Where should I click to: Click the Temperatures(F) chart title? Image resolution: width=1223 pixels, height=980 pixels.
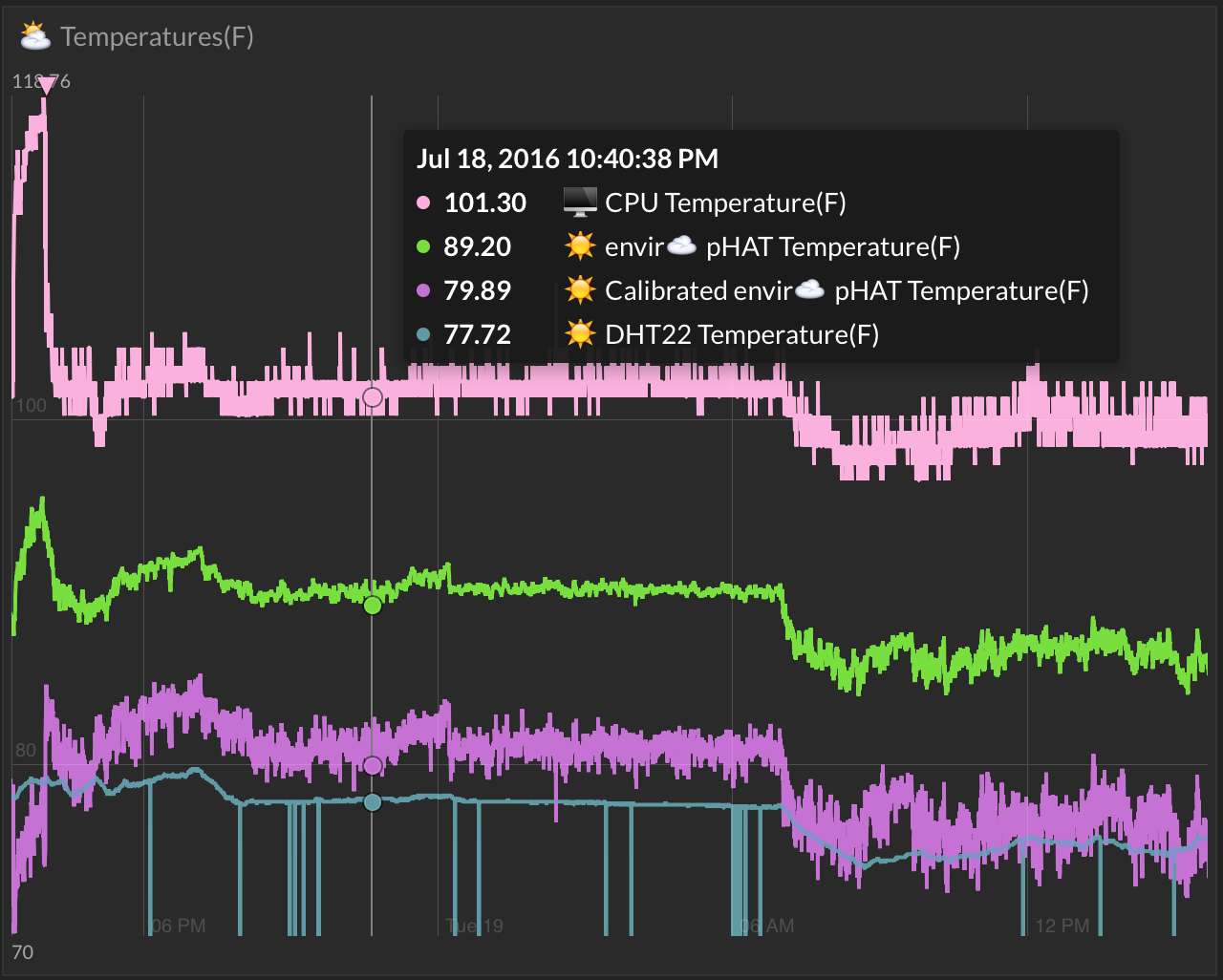pyautogui.click(x=157, y=37)
